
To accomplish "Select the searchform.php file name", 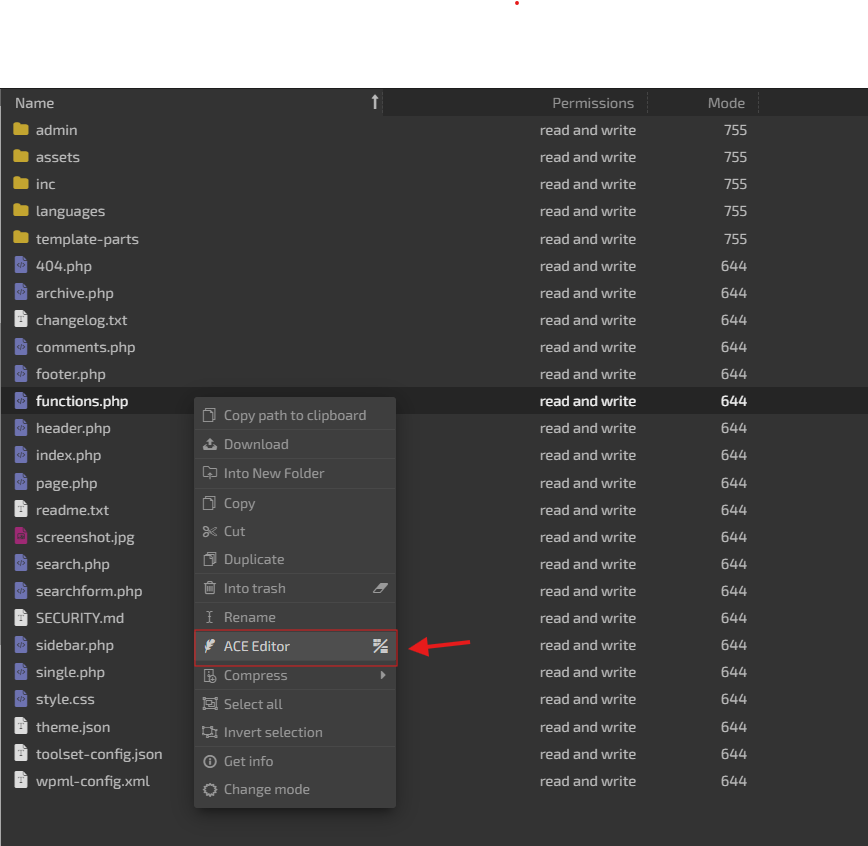I will tap(89, 591).
